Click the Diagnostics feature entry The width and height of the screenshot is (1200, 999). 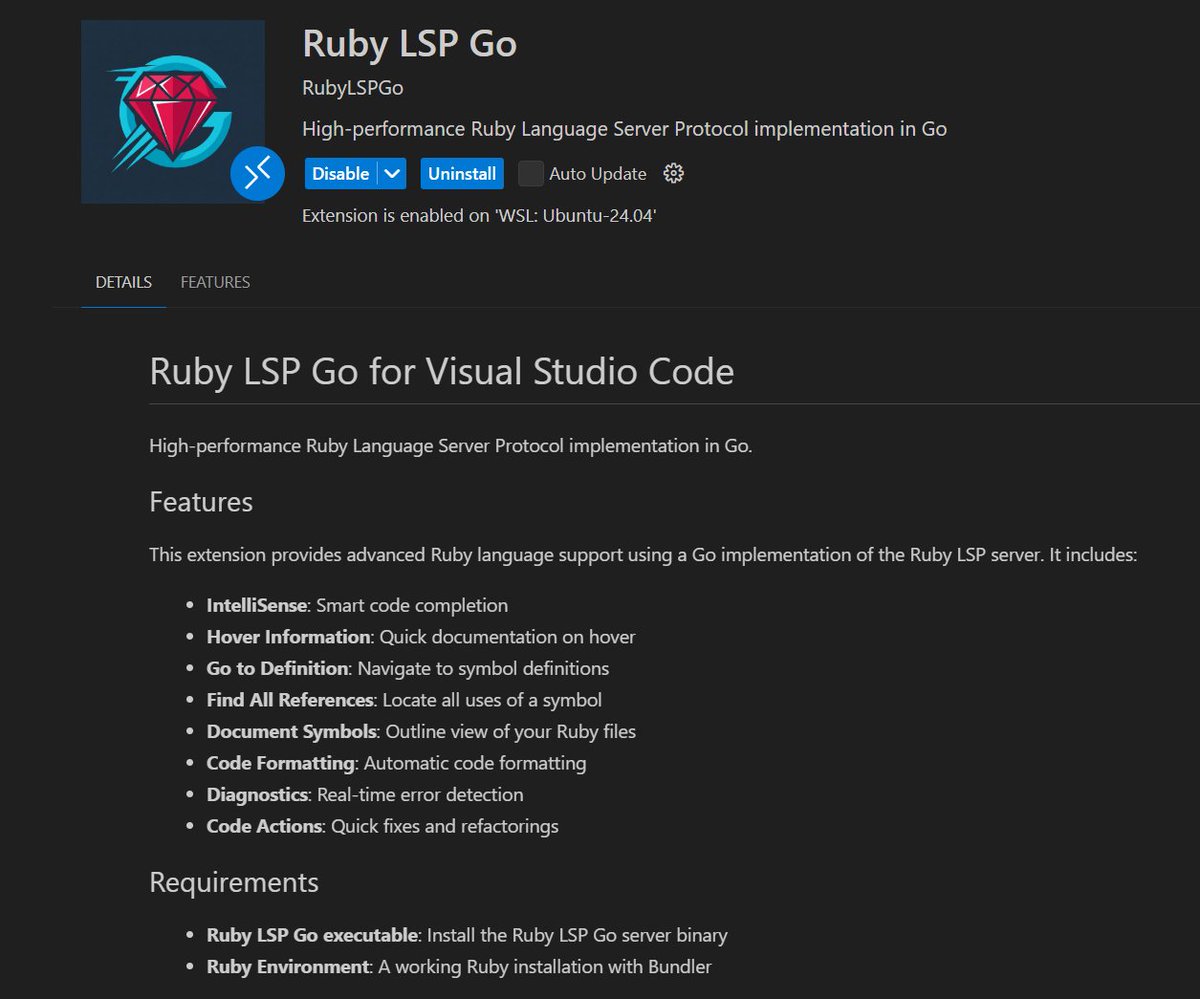(x=364, y=794)
